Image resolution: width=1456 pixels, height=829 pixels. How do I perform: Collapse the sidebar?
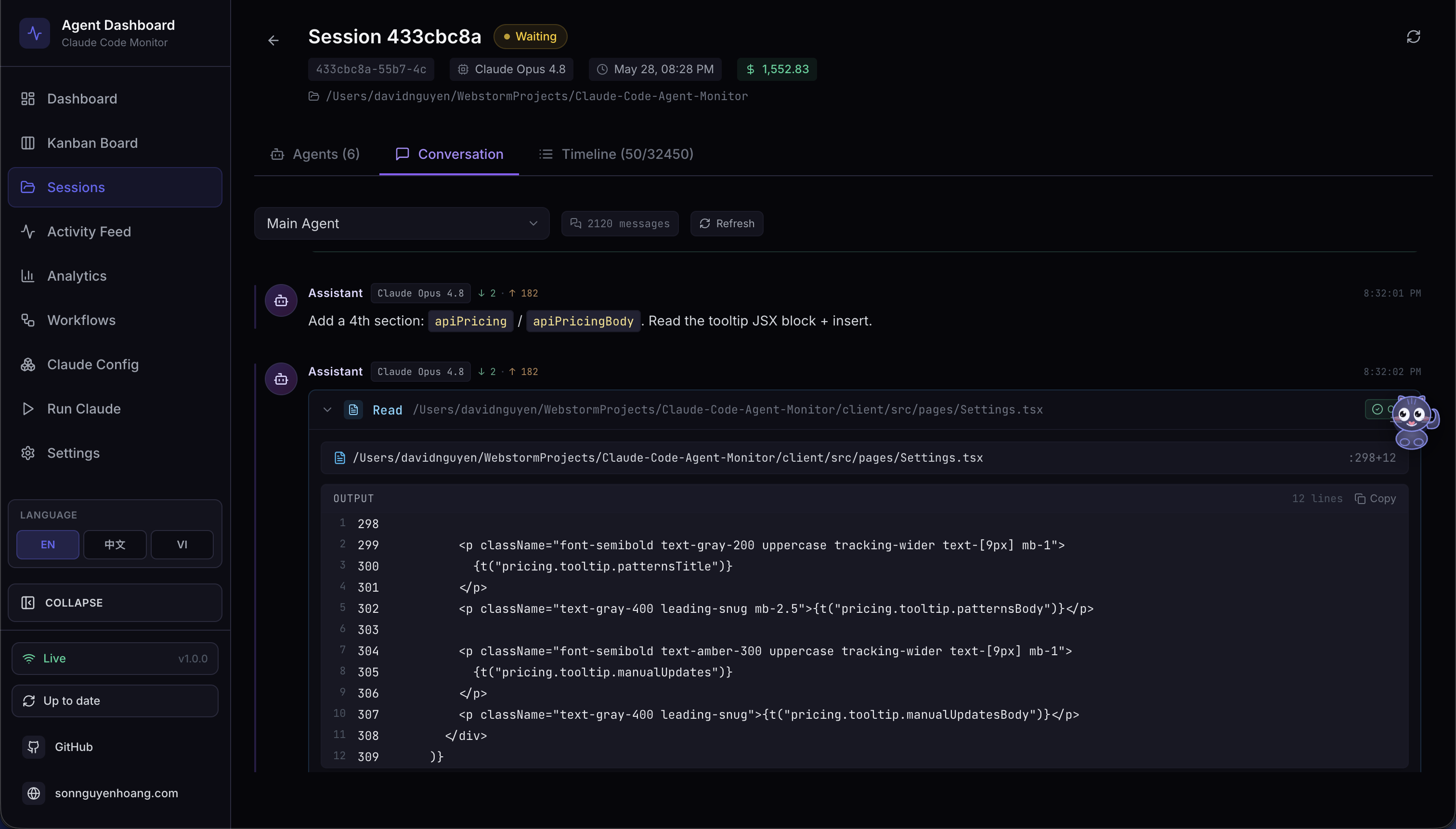click(115, 602)
